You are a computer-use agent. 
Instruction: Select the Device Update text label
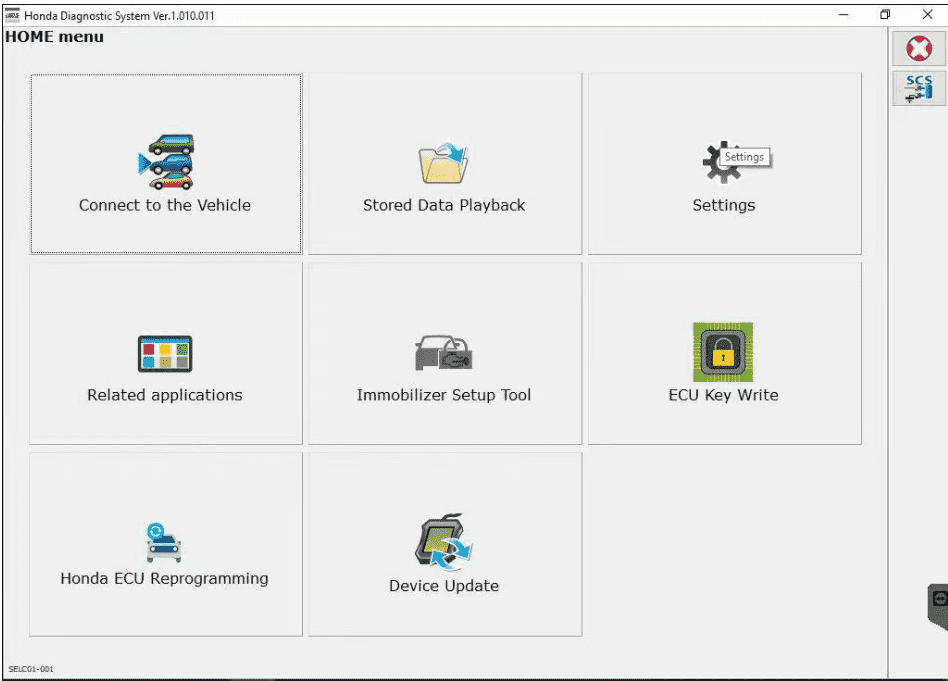[444, 585]
